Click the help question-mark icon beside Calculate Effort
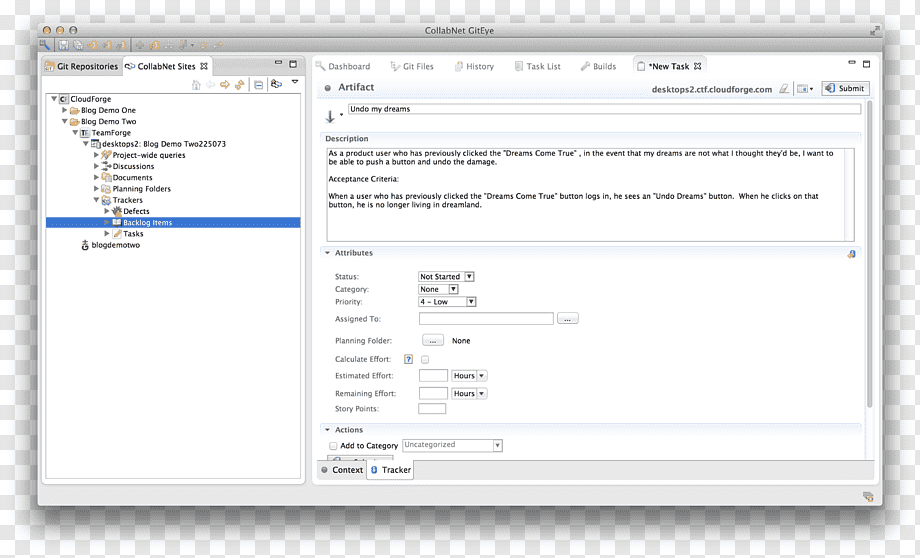Screen dimensions: 920x558 click(408, 359)
